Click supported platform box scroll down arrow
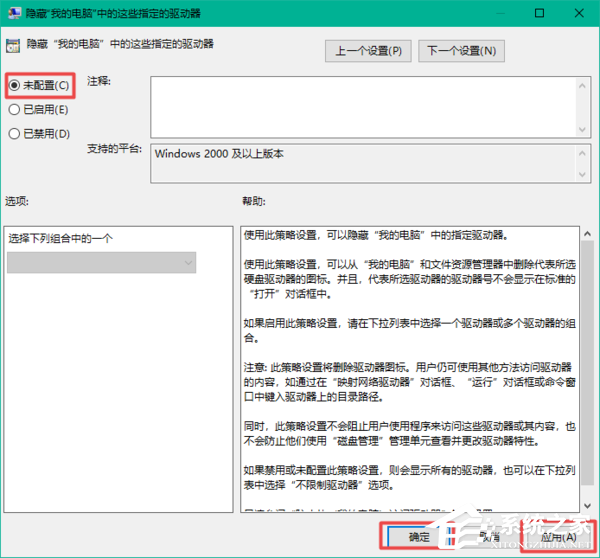The height and width of the screenshot is (558, 600). click(x=581, y=176)
